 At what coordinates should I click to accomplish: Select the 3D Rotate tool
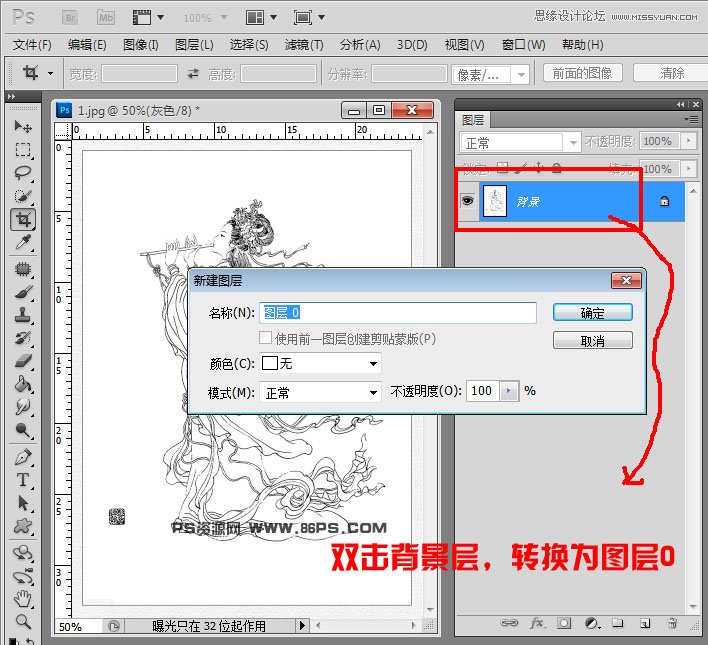point(23,553)
